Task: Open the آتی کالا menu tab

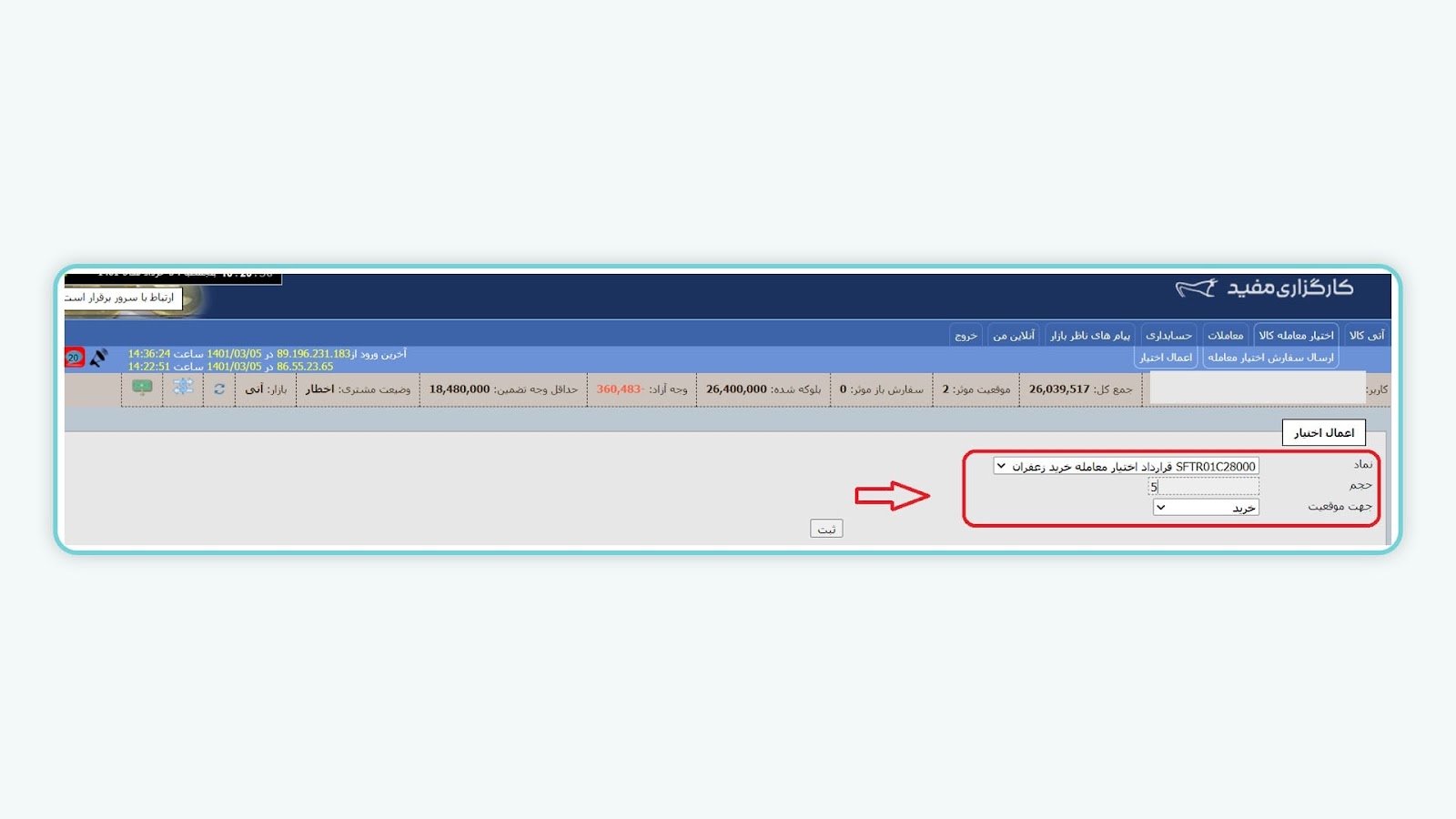Action: tap(1367, 336)
